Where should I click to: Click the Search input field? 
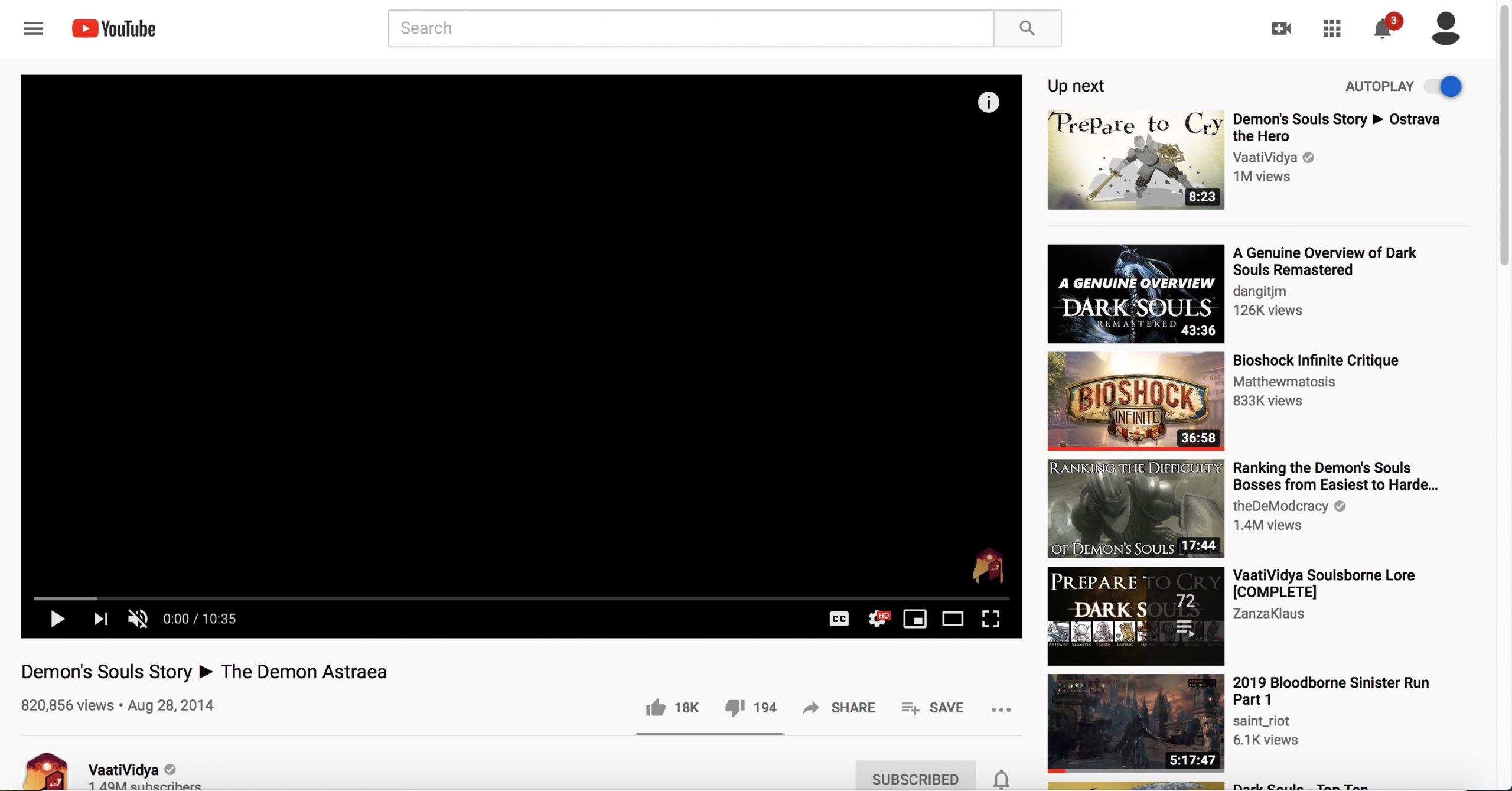[690, 28]
